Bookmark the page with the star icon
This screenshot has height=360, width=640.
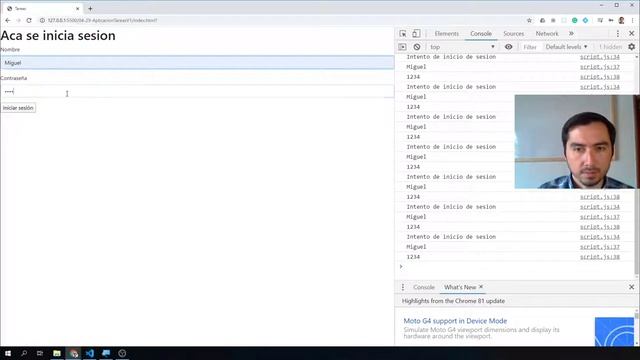pyautogui.click(x=529, y=20)
